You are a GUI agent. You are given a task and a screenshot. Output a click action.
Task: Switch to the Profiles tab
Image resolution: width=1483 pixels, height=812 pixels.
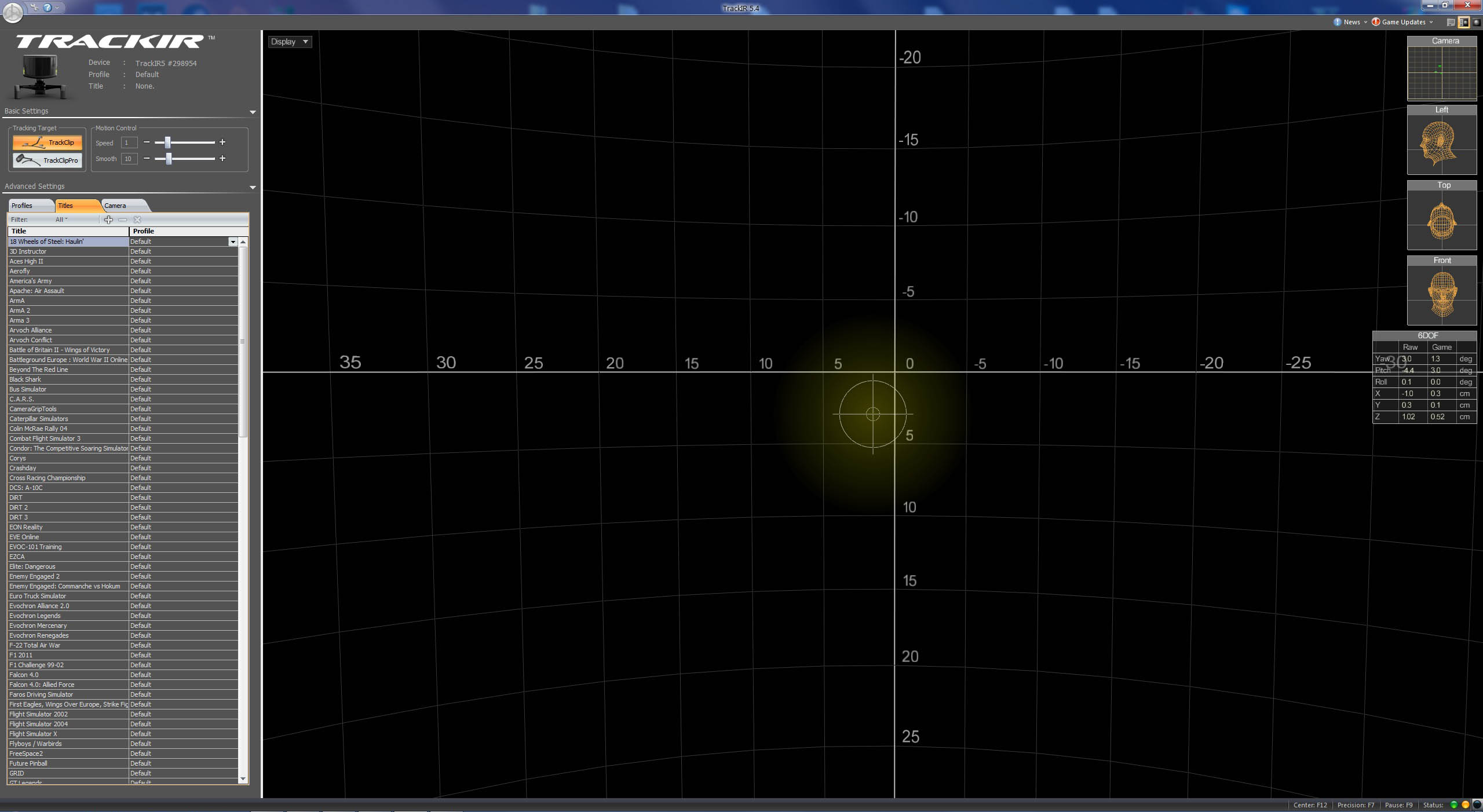(x=30, y=206)
